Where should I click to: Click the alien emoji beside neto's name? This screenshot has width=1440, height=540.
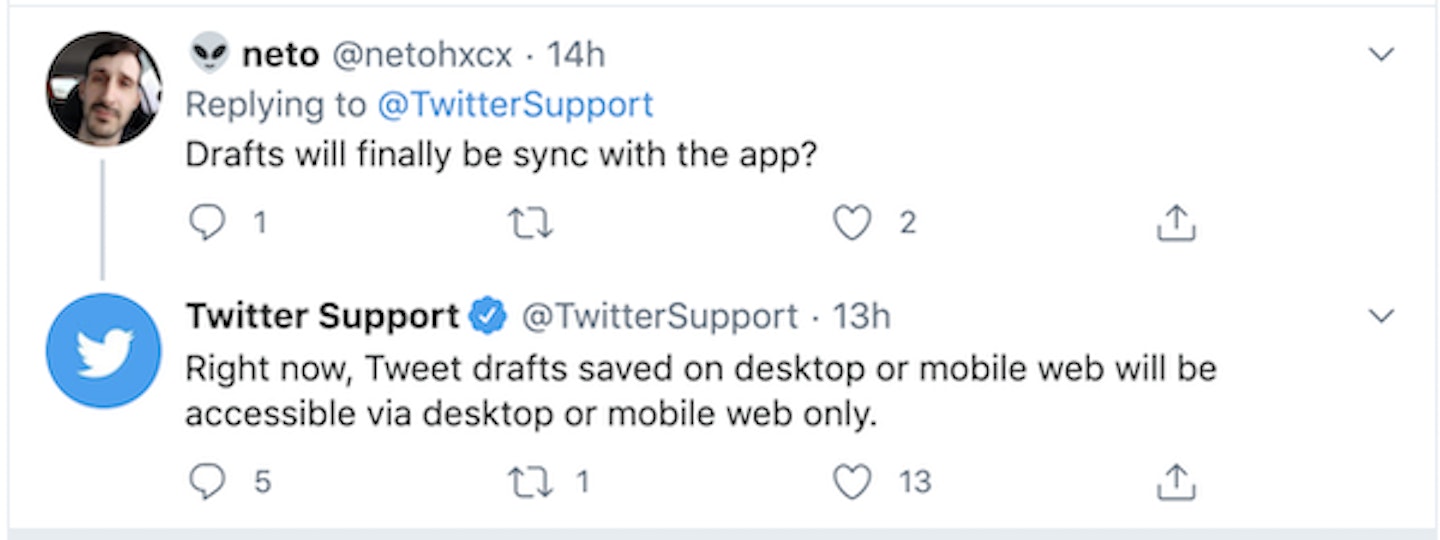click(x=209, y=54)
